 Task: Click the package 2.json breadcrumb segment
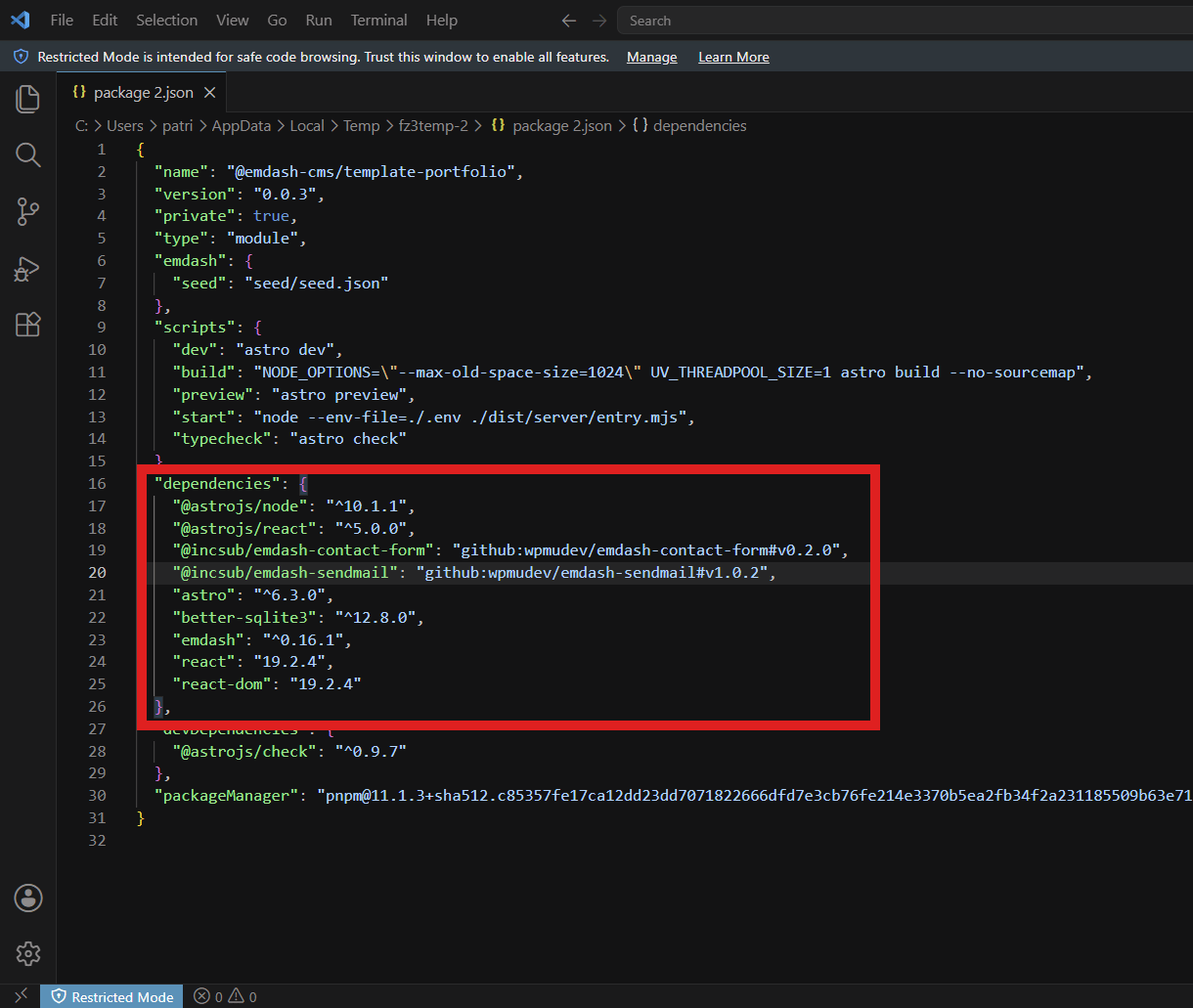pyautogui.click(x=552, y=126)
